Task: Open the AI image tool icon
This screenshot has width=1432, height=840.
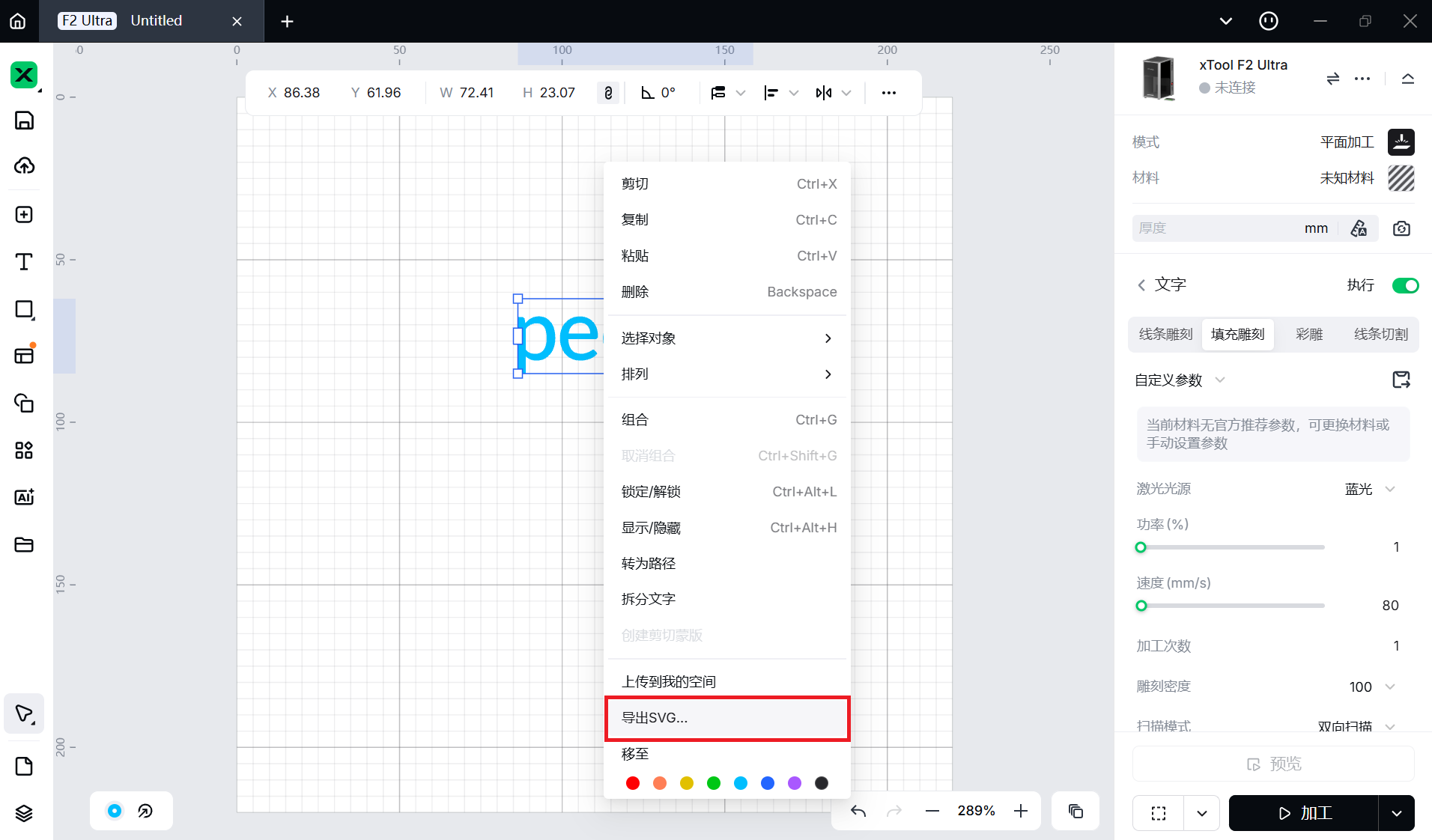Action: coord(24,497)
